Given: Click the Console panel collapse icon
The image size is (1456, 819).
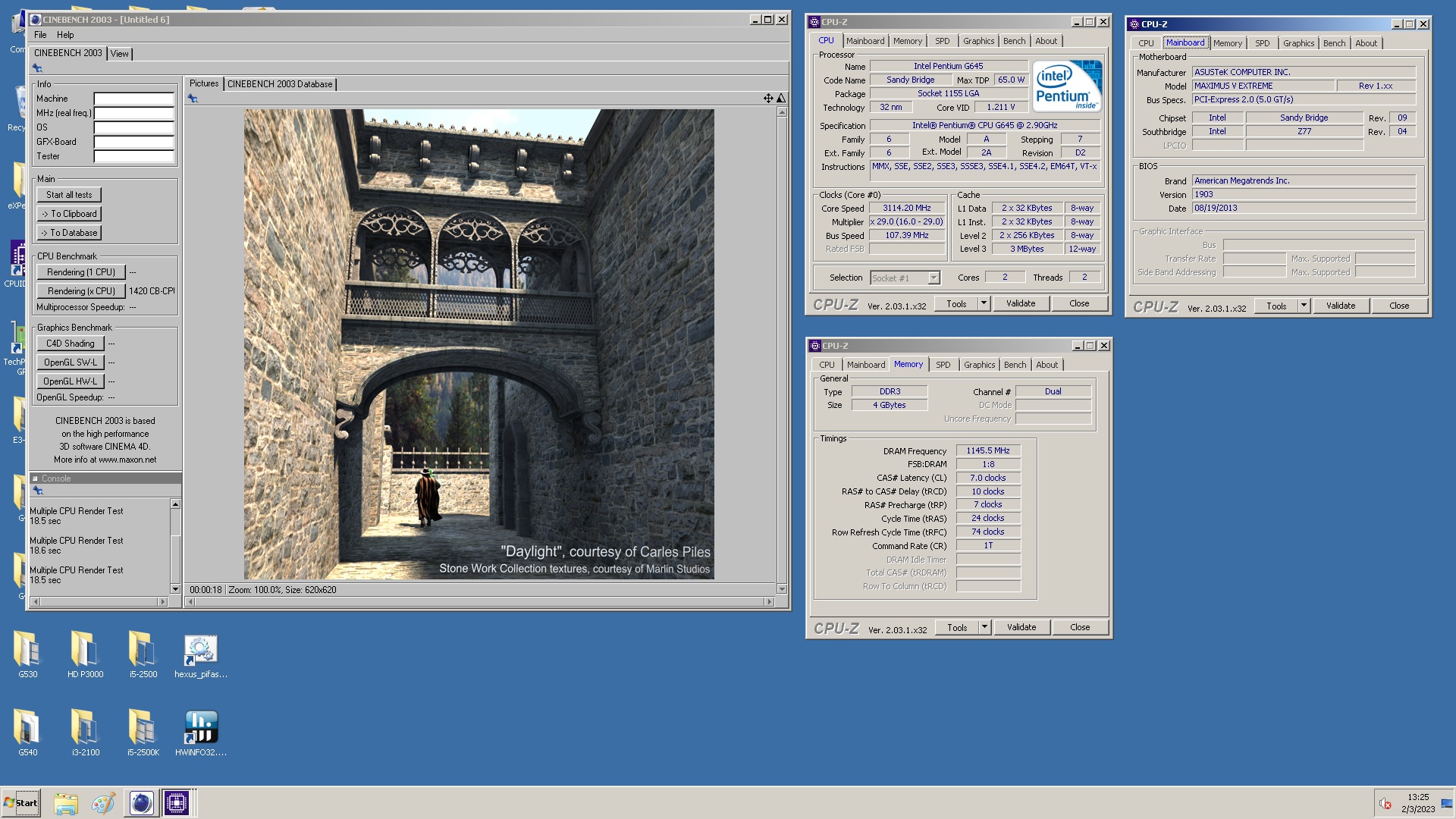Looking at the screenshot, I should [35, 479].
